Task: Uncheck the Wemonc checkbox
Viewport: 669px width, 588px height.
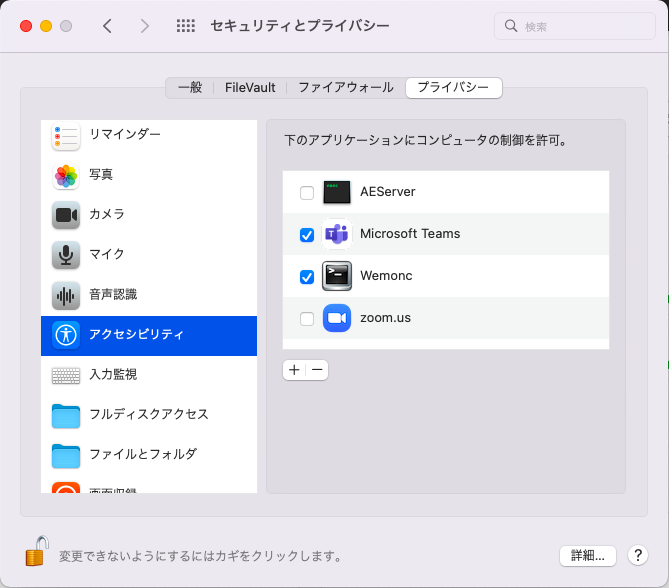Action: tap(307, 277)
